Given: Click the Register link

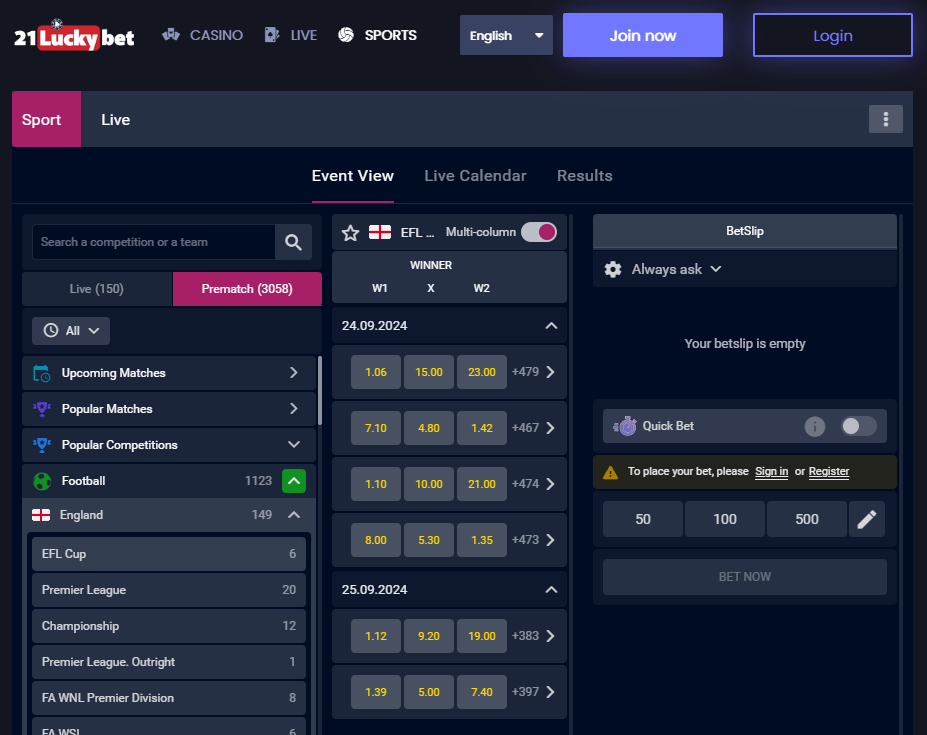Looking at the screenshot, I should pos(828,471).
